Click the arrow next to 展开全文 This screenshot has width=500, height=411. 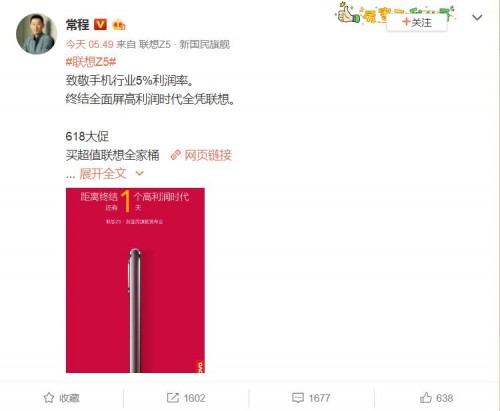pos(140,173)
